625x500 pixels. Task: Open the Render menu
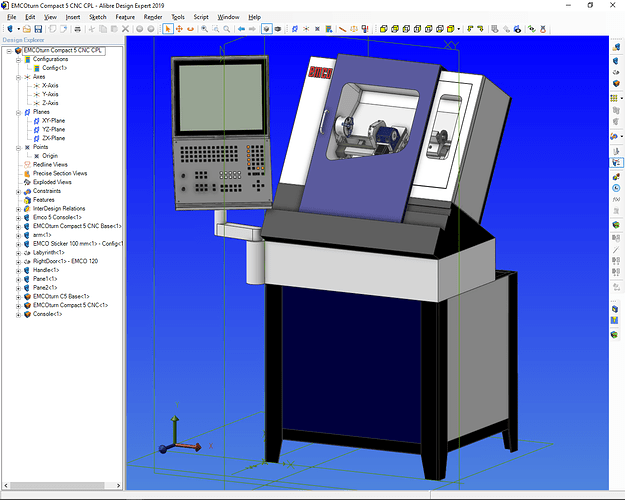153,17
